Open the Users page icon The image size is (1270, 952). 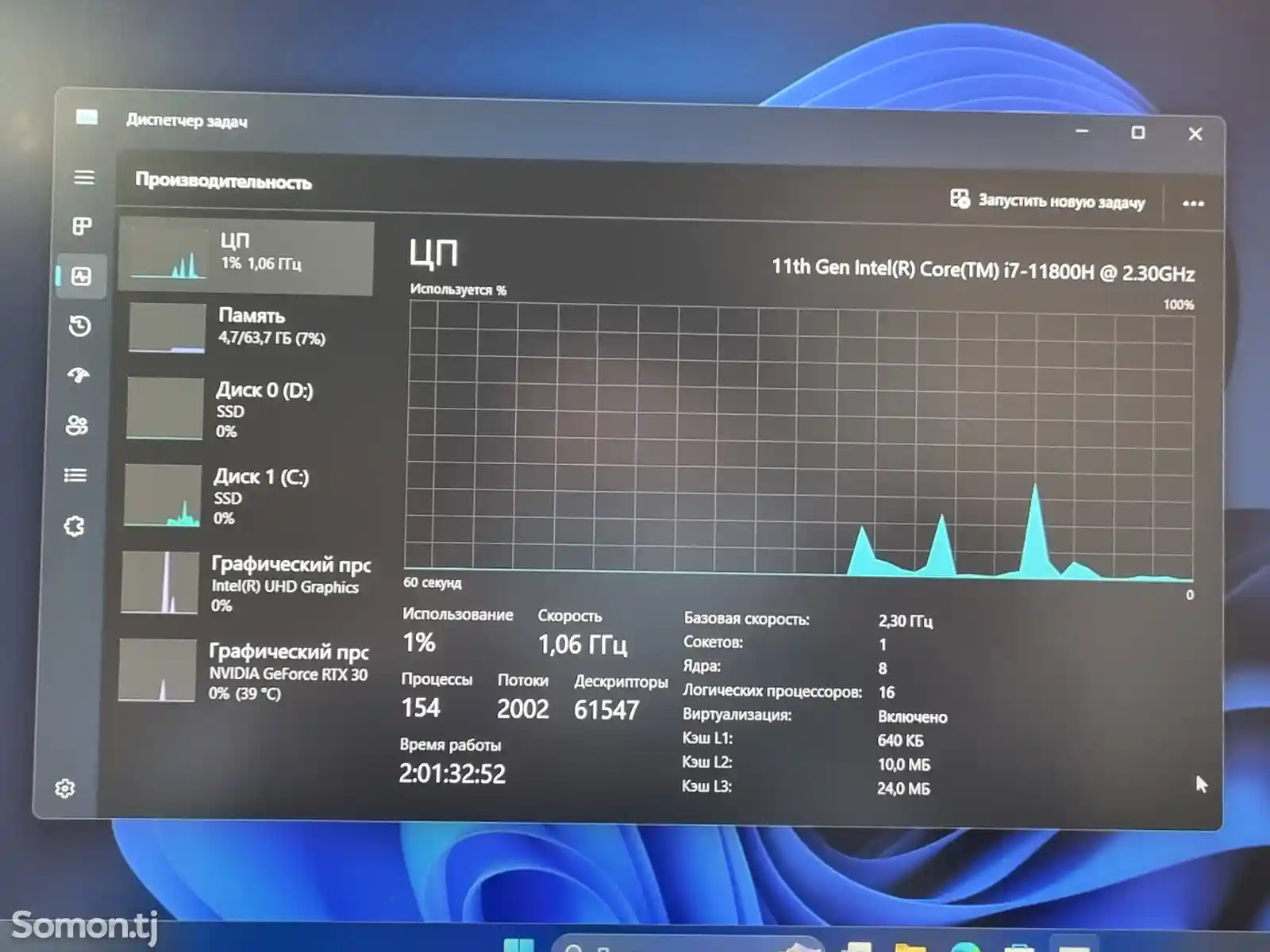click(x=77, y=425)
